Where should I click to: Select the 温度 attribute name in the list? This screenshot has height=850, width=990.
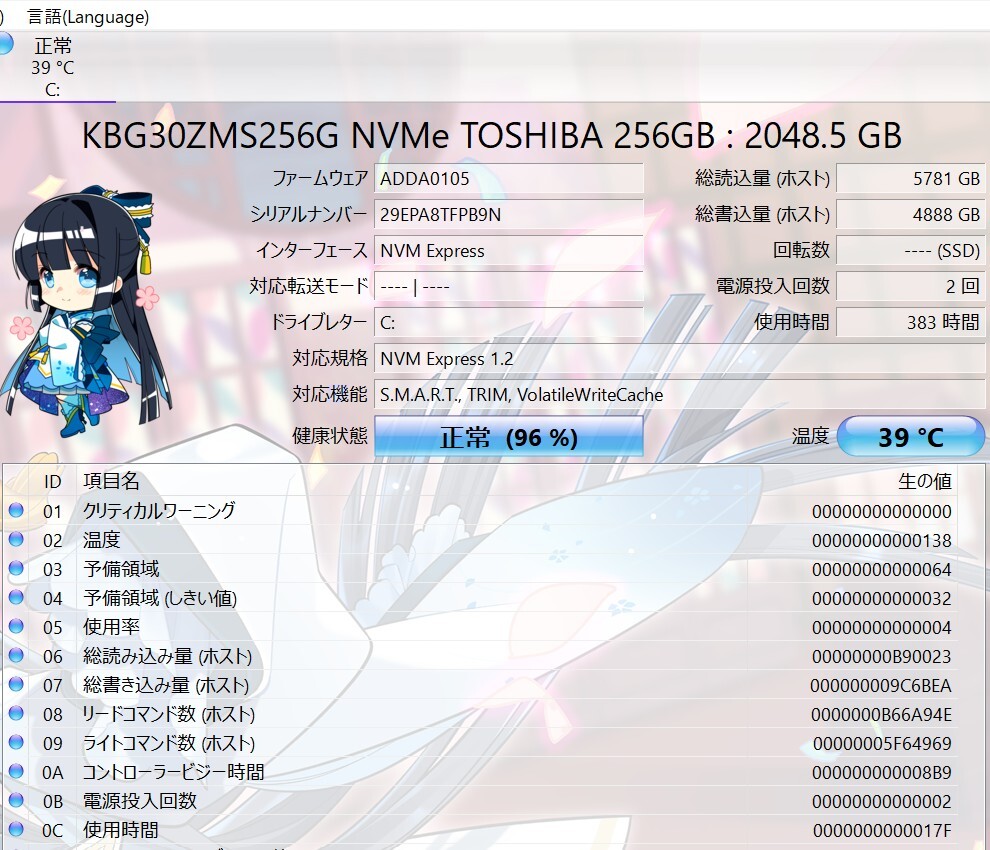click(x=102, y=540)
